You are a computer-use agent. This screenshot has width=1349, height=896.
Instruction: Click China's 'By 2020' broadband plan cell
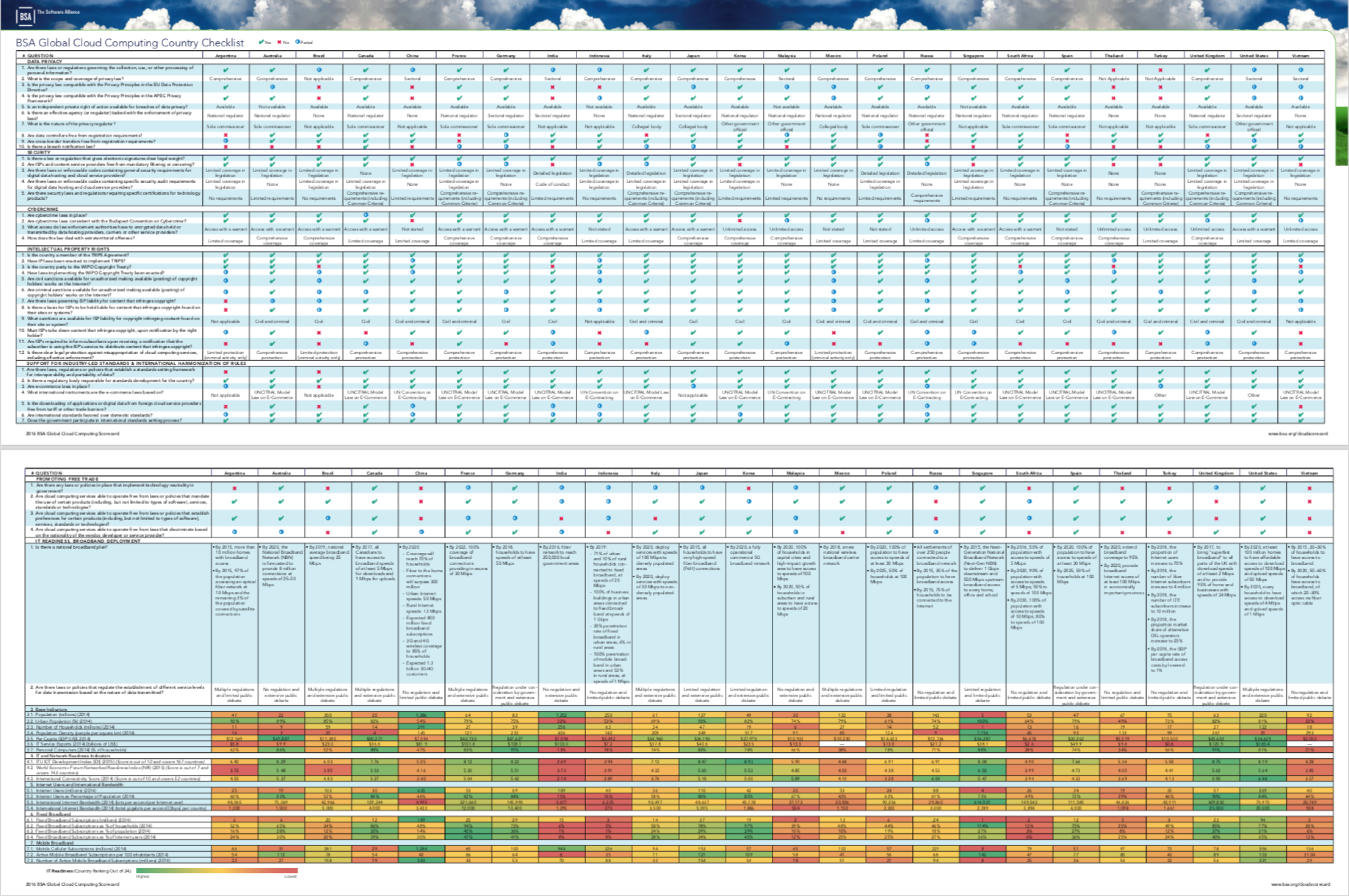(x=421, y=614)
